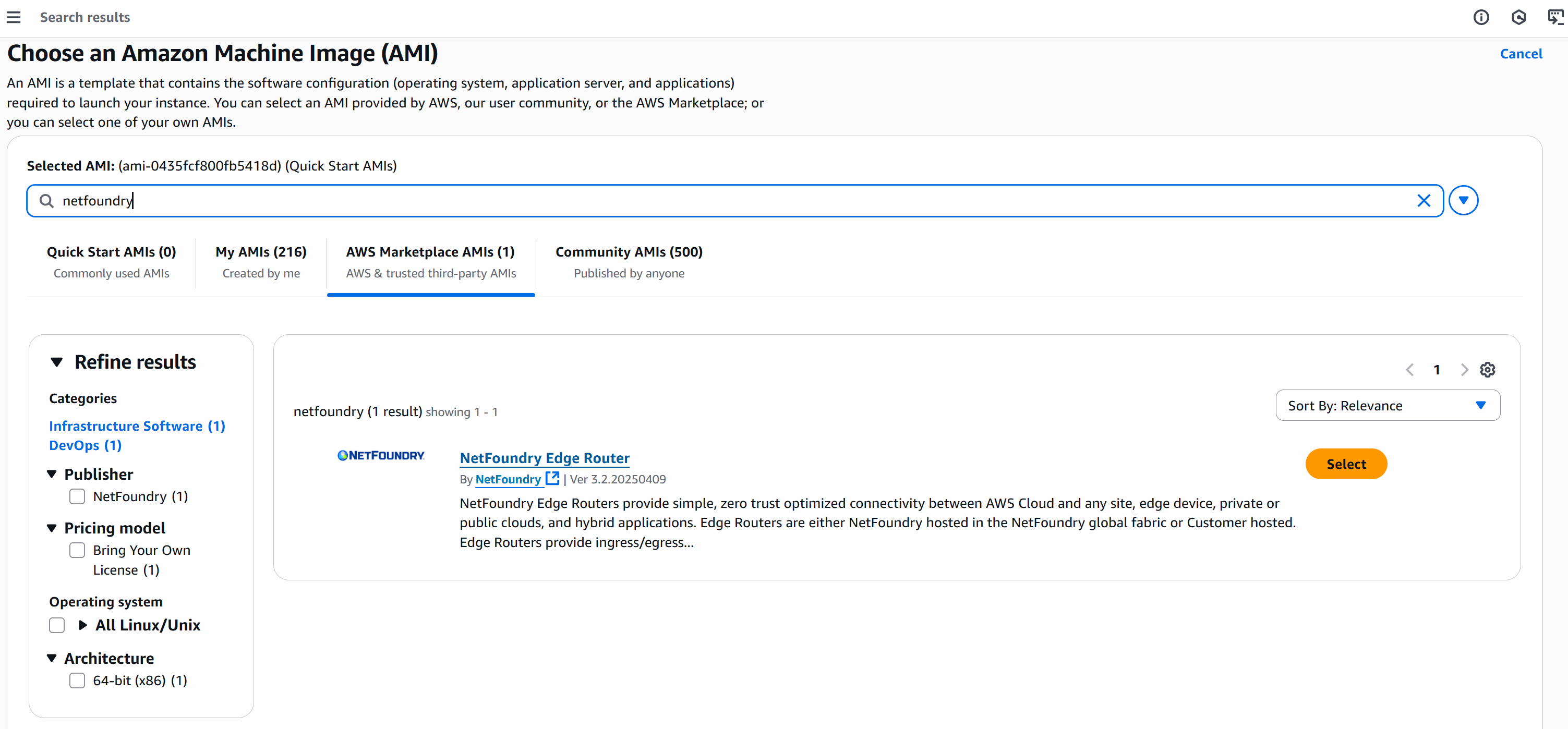
Task: Switch to AWS Marketplace AMIs tab
Action: [431, 262]
